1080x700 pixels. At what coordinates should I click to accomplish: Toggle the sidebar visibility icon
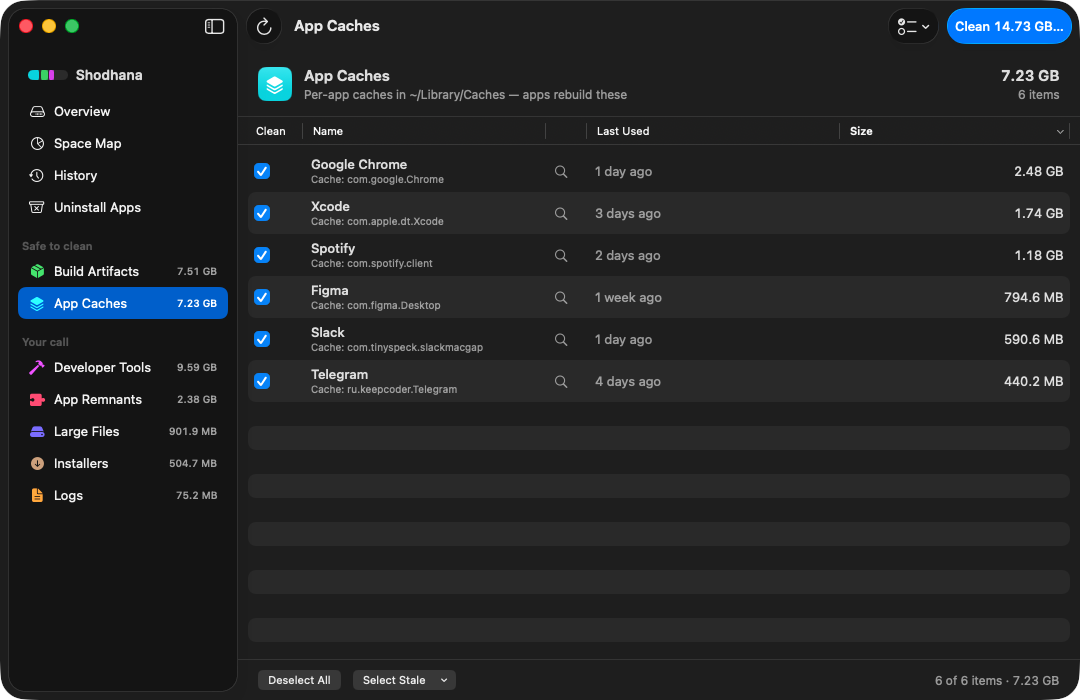click(x=214, y=26)
